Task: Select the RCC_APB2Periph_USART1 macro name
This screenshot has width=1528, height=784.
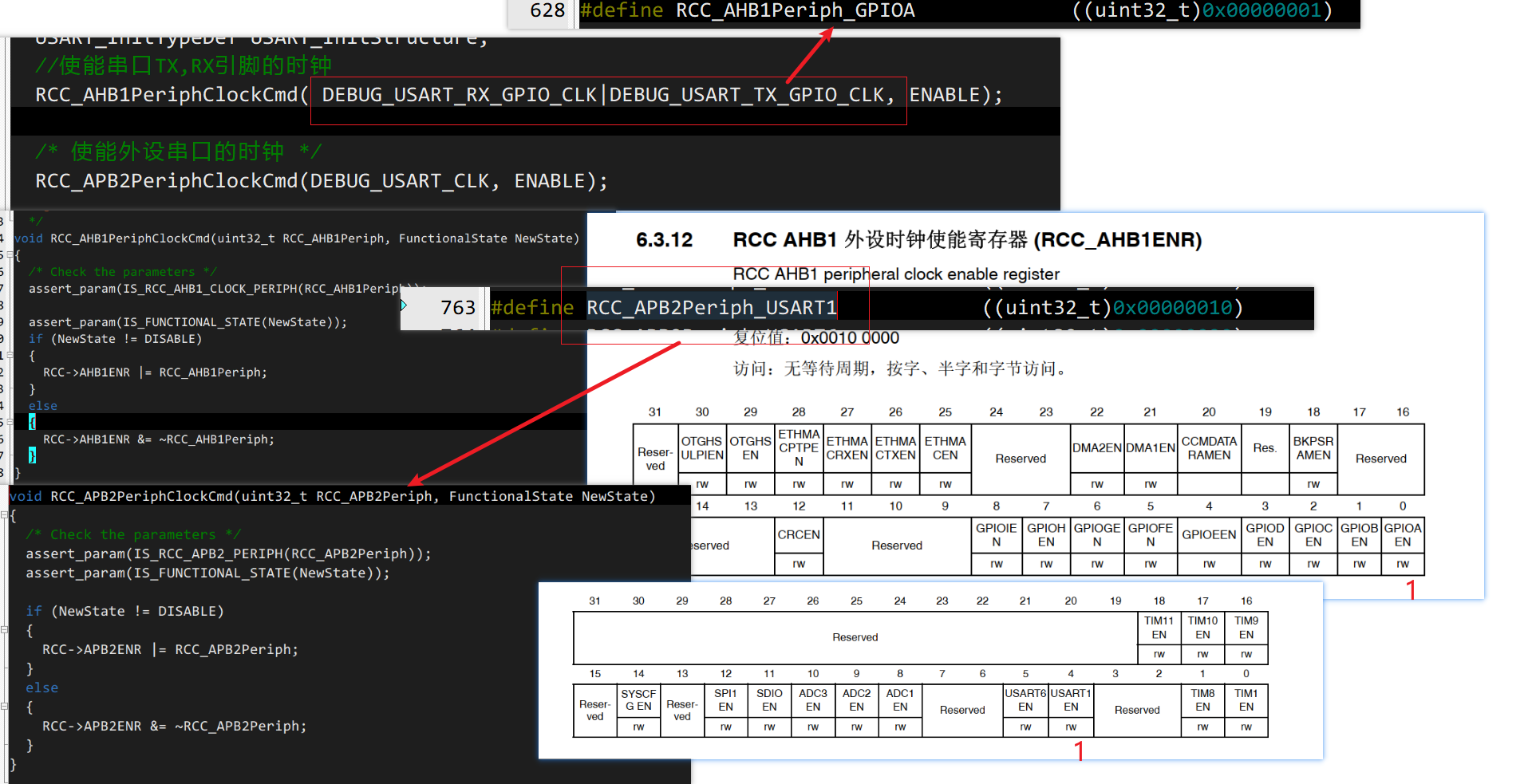Action: pyautogui.click(x=712, y=308)
